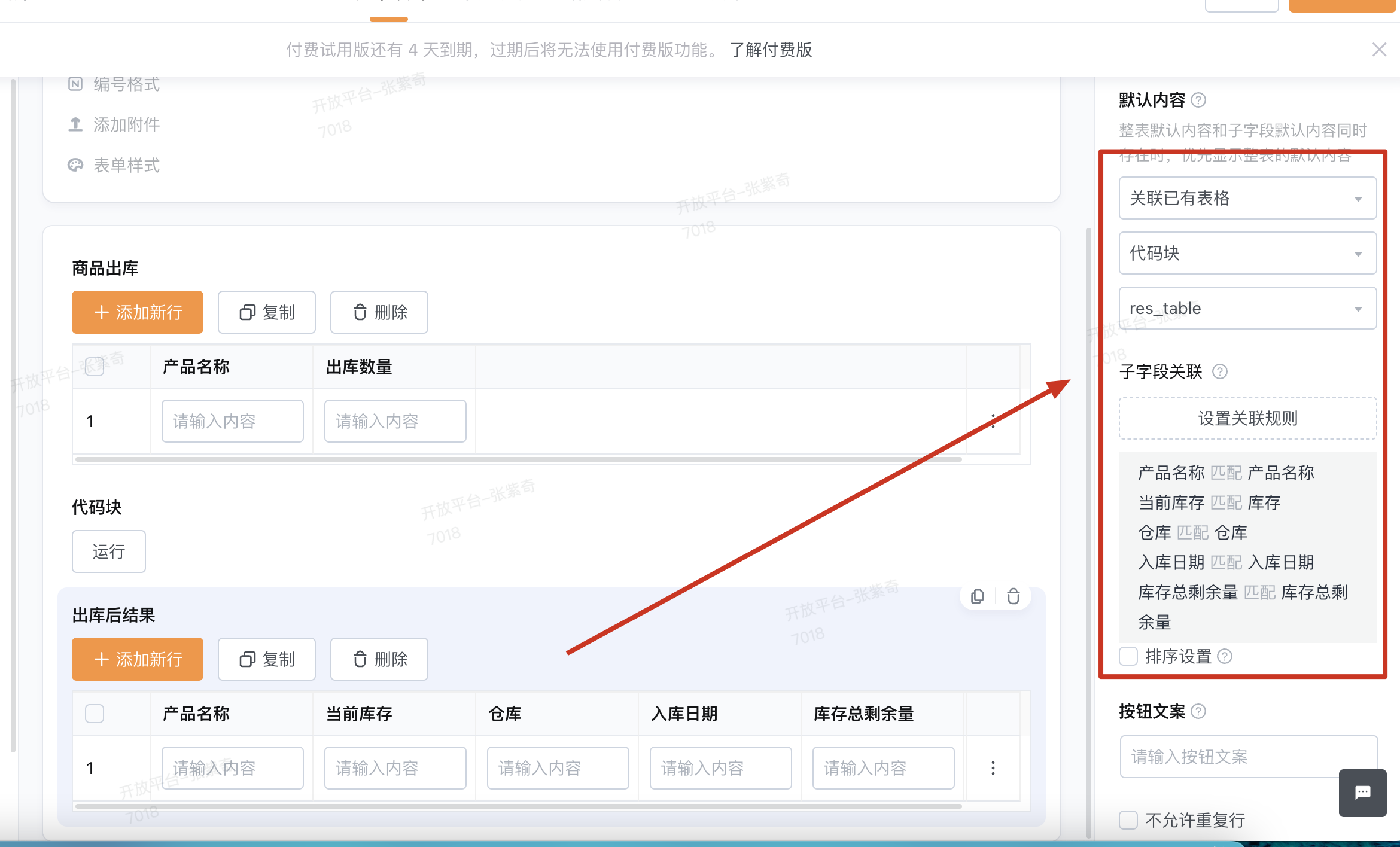Click help icon next to 子字段关联
The image size is (1400, 847).
pyautogui.click(x=1220, y=371)
